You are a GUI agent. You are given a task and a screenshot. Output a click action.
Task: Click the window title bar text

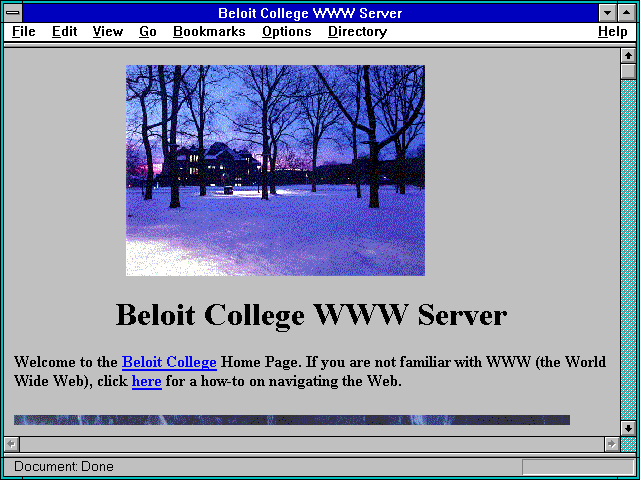[x=310, y=13]
